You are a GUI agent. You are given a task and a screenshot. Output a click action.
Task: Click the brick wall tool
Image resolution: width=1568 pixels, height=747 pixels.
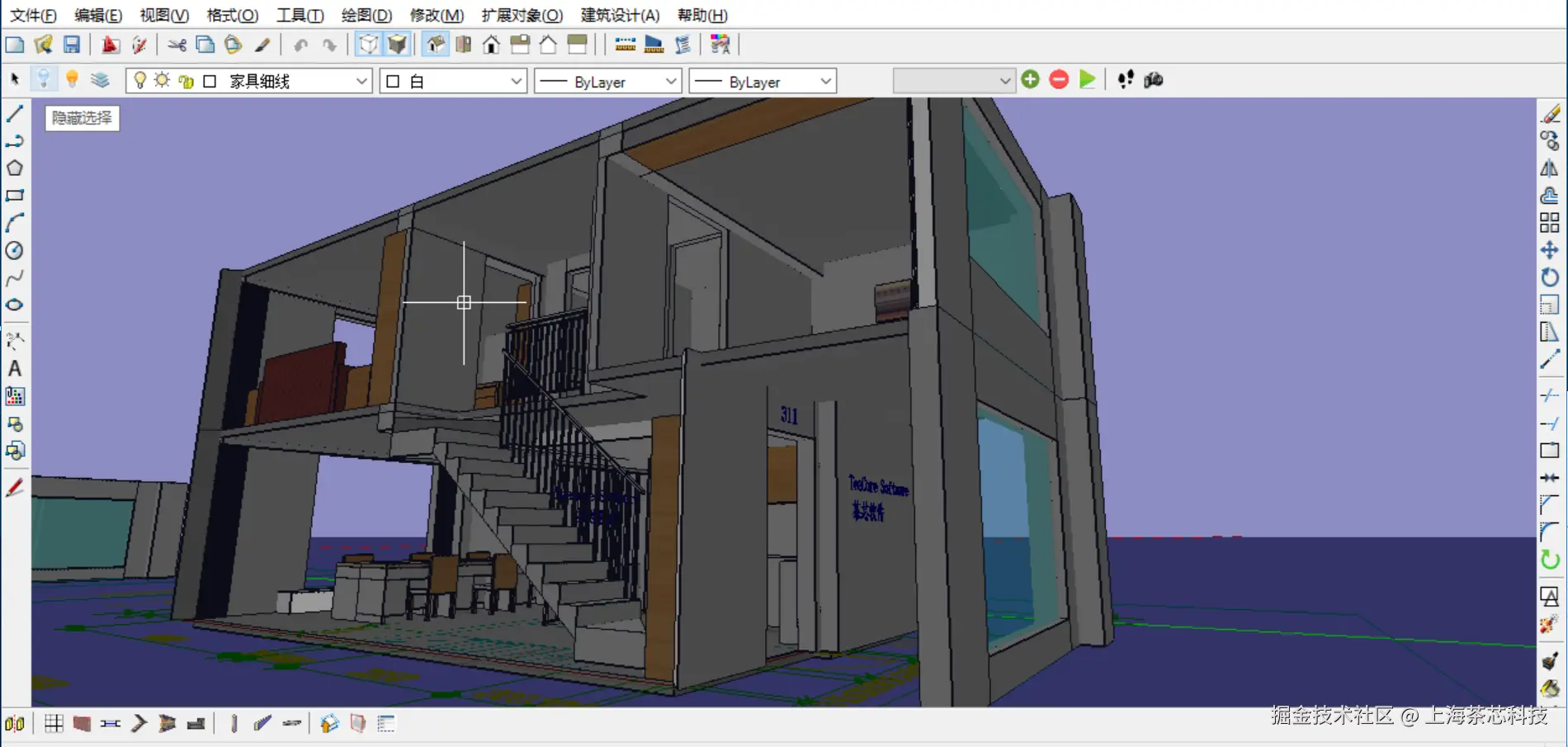click(82, 724)
